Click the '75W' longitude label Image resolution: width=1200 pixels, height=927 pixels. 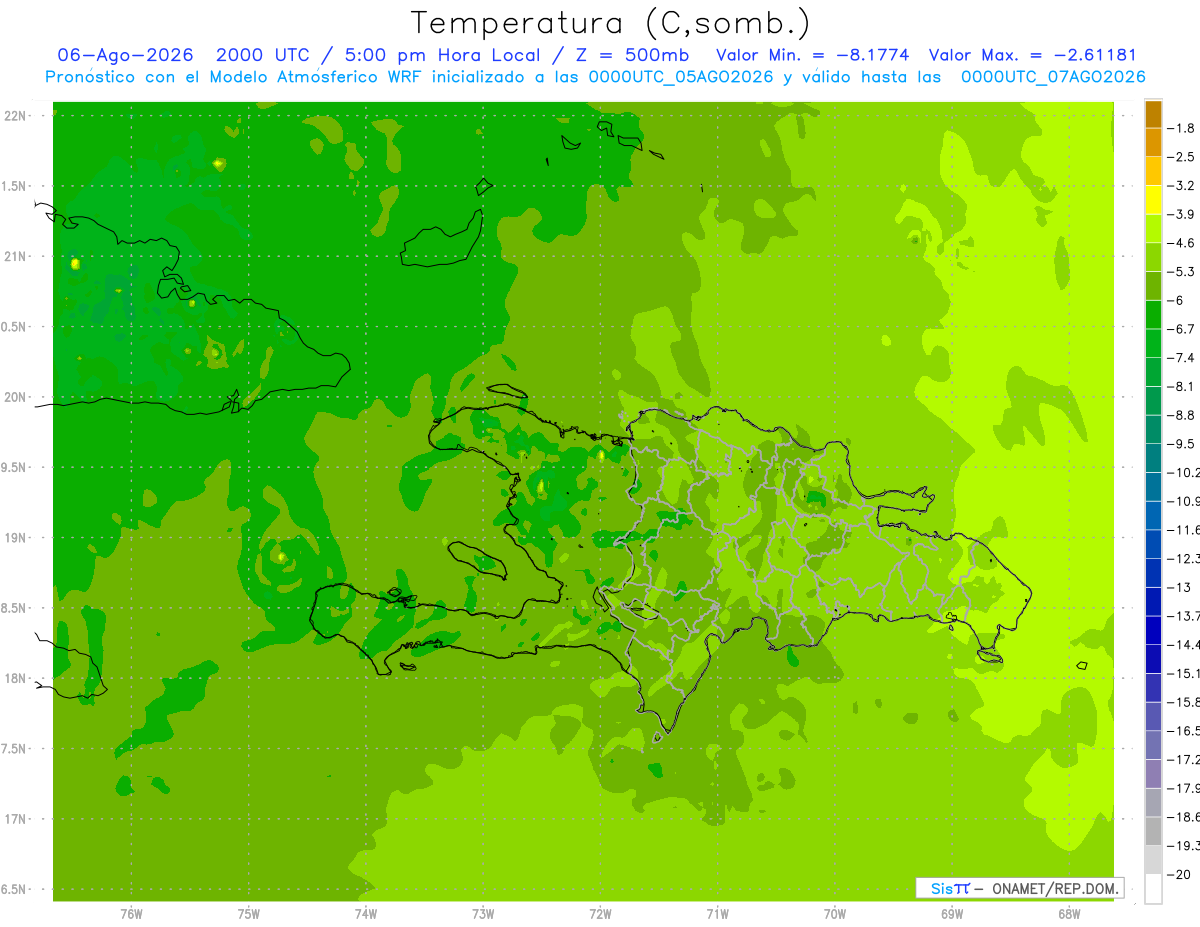249,914
